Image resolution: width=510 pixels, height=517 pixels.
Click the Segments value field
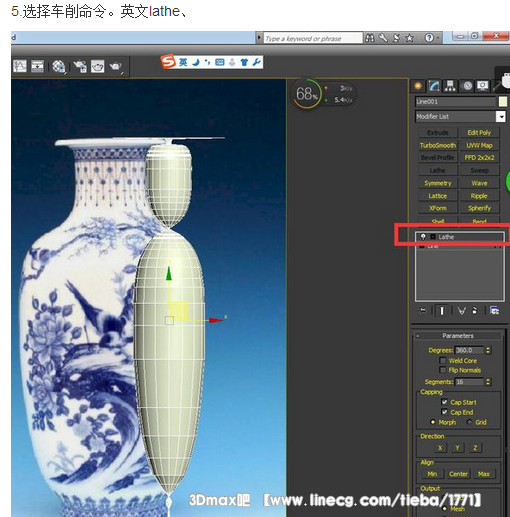click(x=469, y=382)
